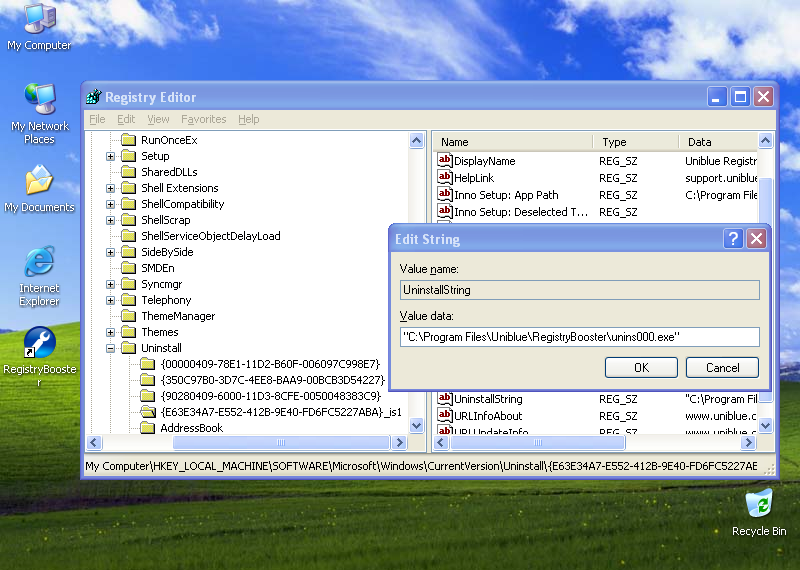Click the status bar registry path
The width and height of the screenshot is (800, 570).
[x=421, y=466]
